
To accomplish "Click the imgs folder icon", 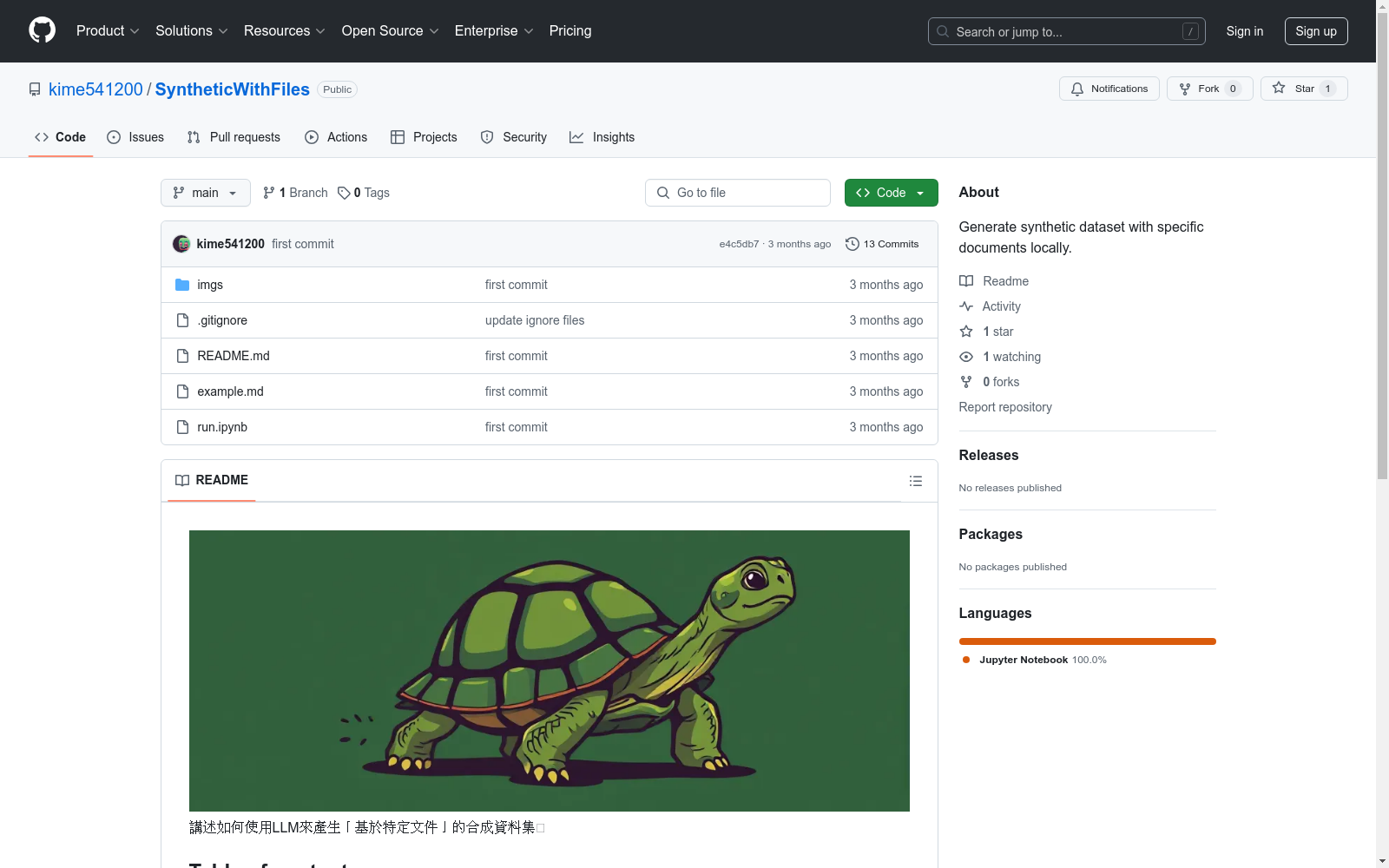I will (x=182, y=285).
